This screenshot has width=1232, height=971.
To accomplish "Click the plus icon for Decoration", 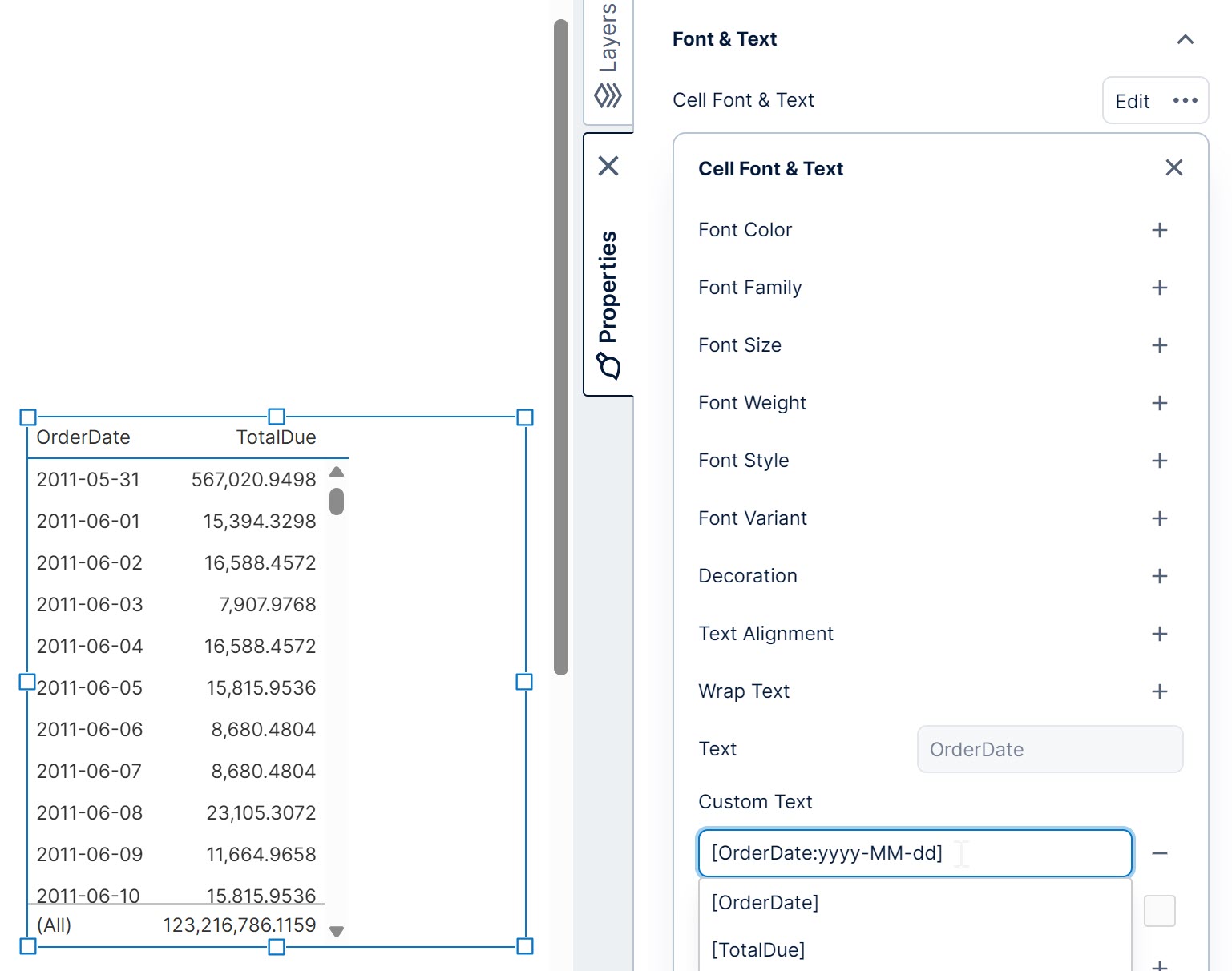I will click(1159, 576).
